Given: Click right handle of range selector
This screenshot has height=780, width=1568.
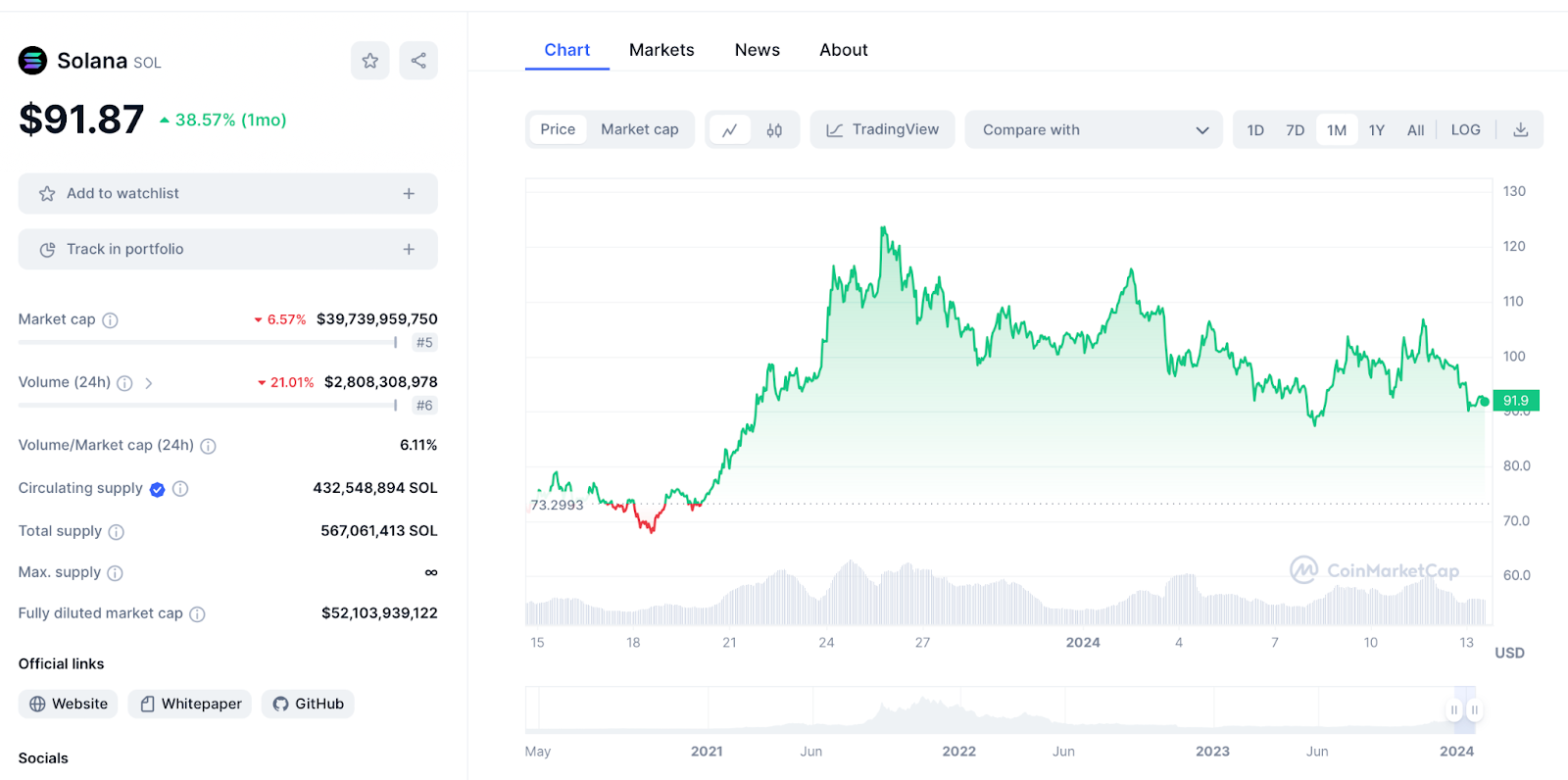Looking at the screenshot, I should pos(1474,710).
